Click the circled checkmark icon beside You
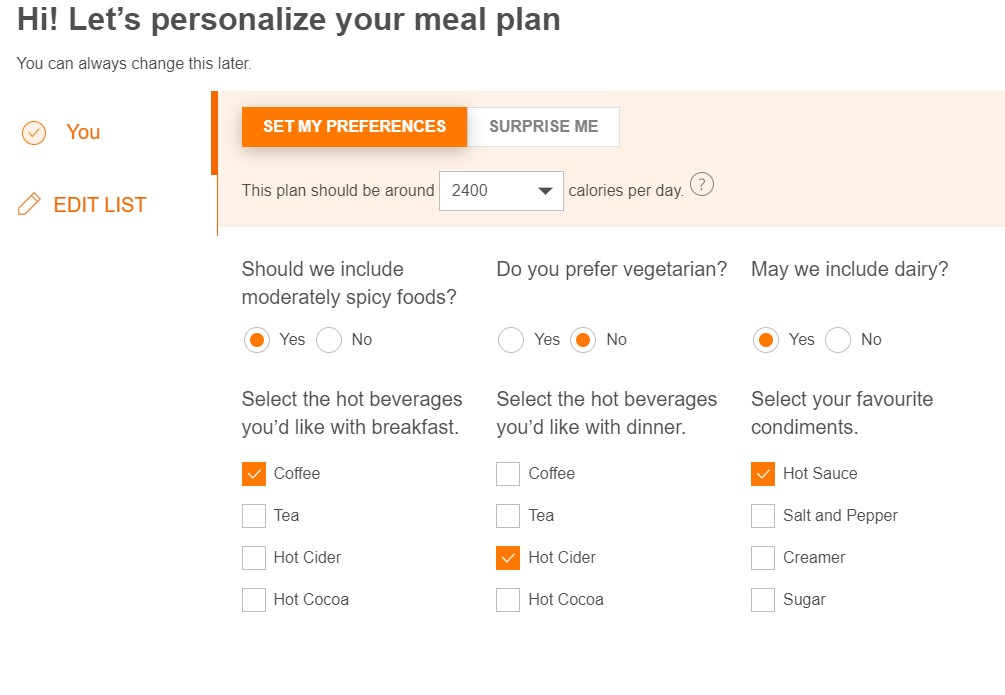Viewport: 1005px width, 695px height. point(34,133)
